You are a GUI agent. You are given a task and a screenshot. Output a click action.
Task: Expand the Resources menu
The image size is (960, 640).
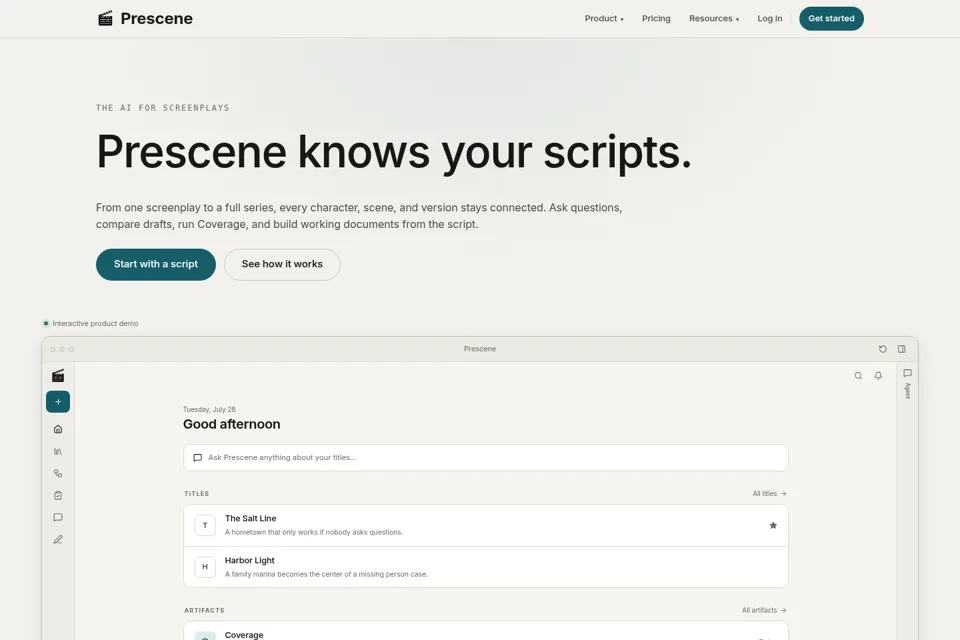point(714,18)
